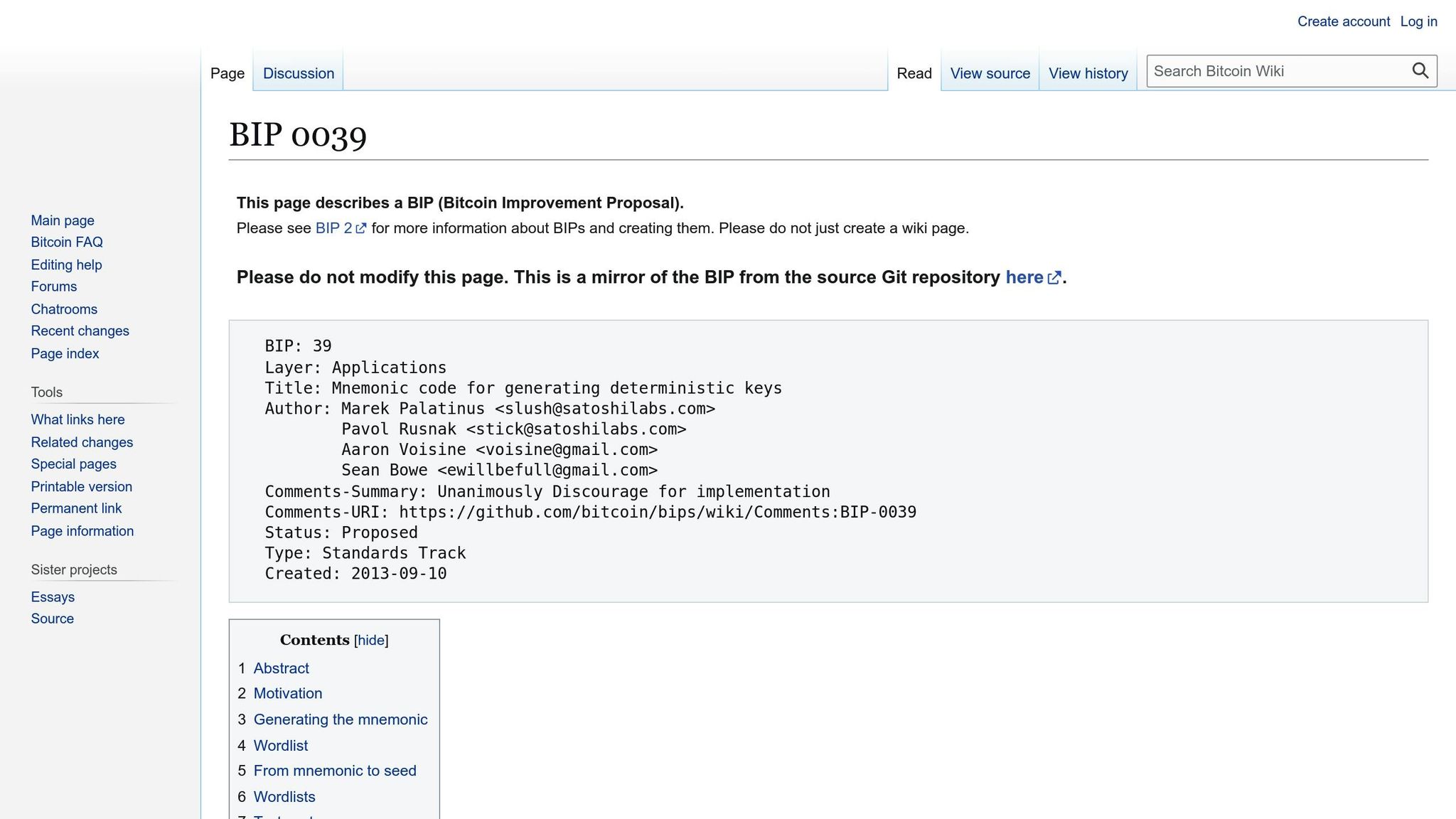Jump to From mnemonic to seed section
Screen dimensions: 1456x819
tap(335, 771)
